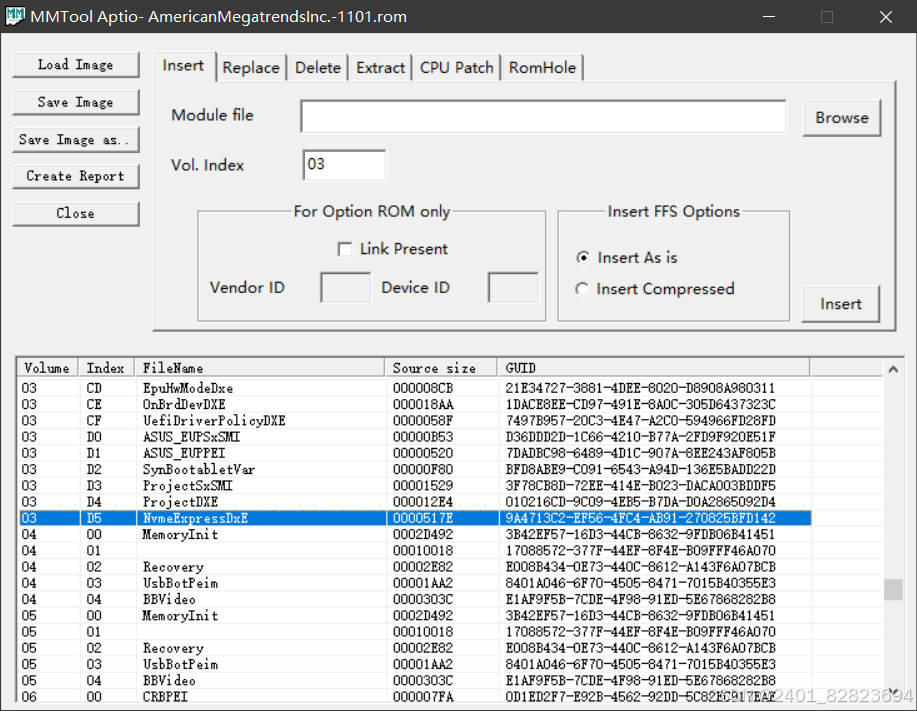Select the ProjectSxSMI row
The height and width of the screenshot is (711, 917).
click(x=415, y=486)
